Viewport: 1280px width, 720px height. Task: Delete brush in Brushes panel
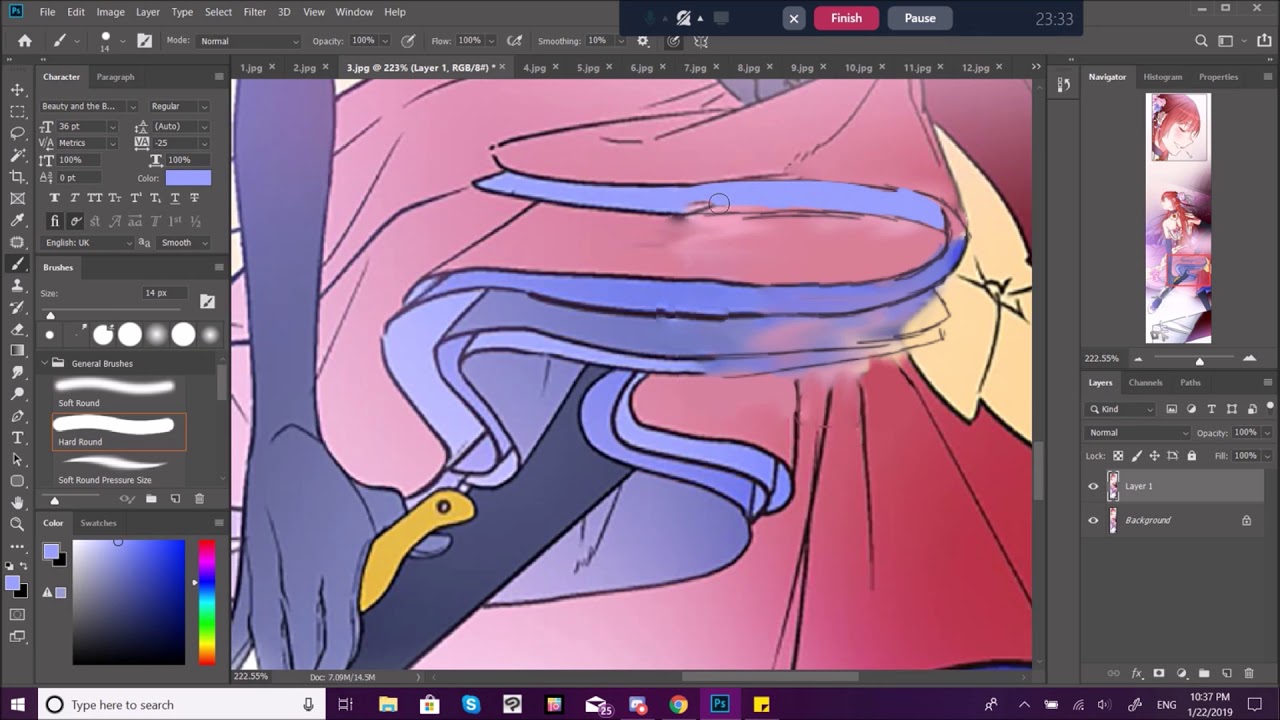click(199, 499)
